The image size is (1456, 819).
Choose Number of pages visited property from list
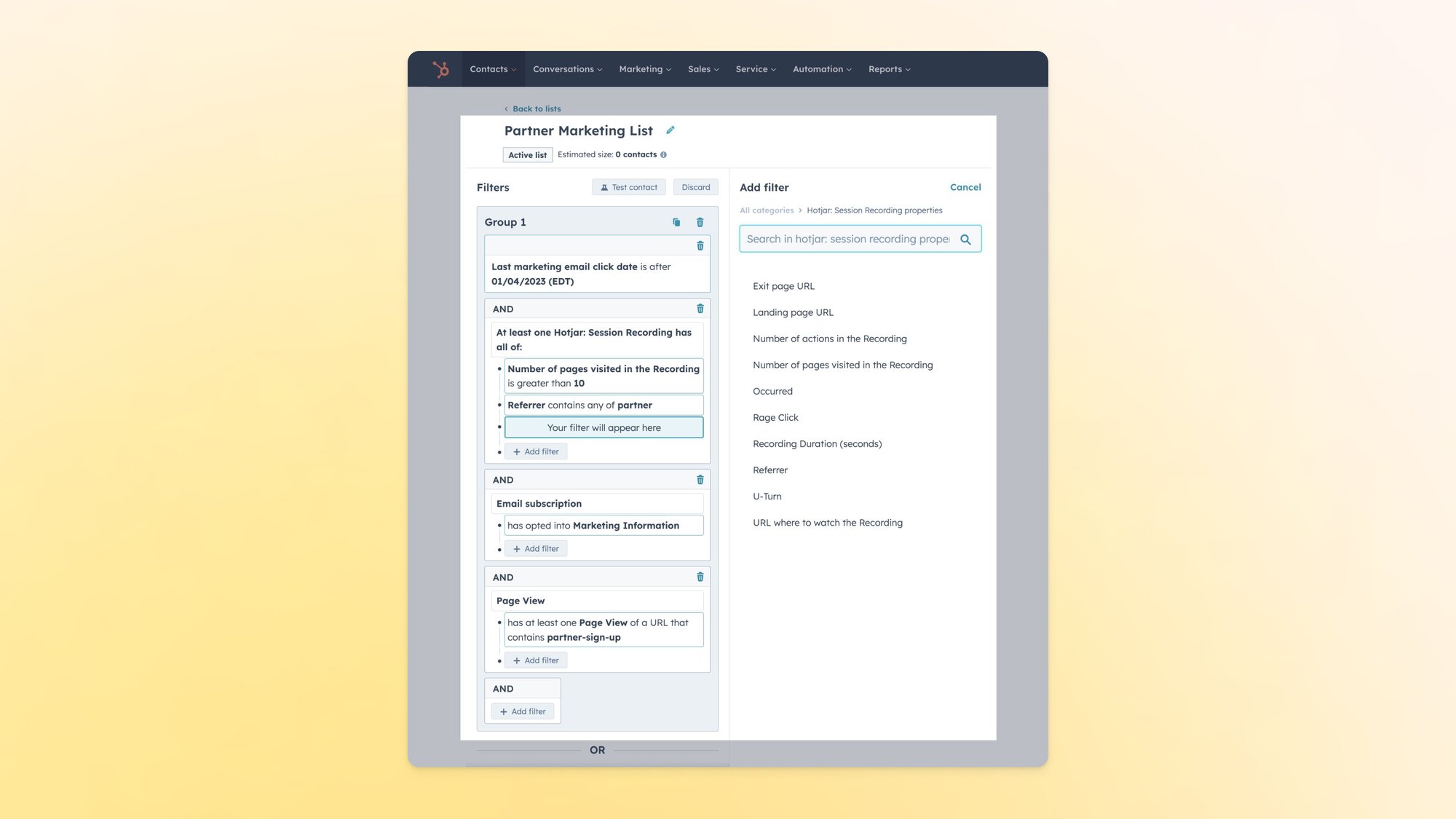[843, 365]
